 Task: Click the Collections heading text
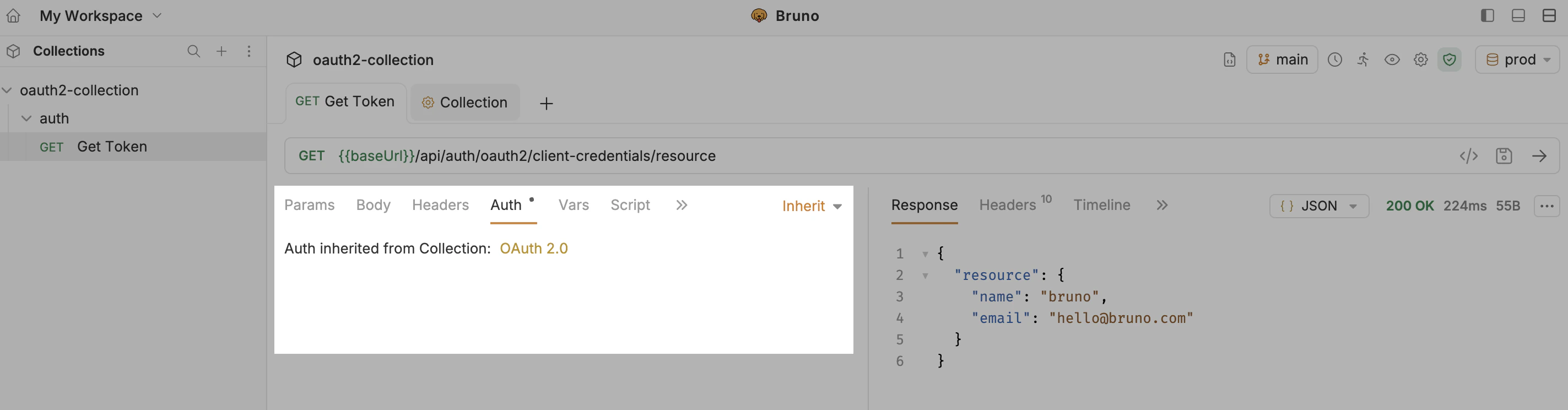click(x=69, y=51)
